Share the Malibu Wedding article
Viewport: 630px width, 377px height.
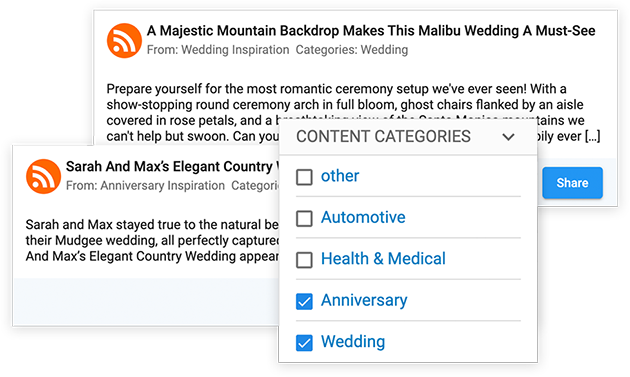pyautogui.click(x=572, y=183)
